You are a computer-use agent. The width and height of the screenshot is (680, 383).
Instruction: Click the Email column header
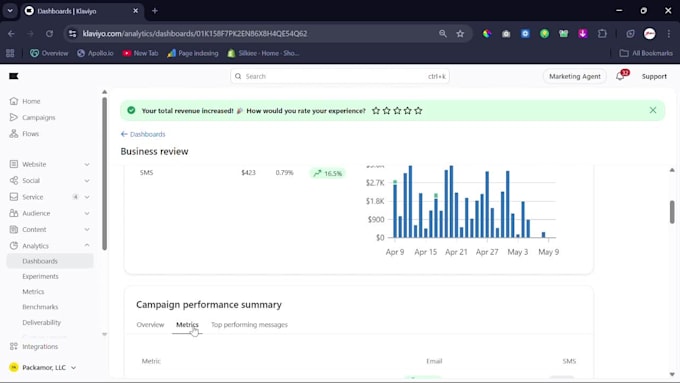(434, 361)
